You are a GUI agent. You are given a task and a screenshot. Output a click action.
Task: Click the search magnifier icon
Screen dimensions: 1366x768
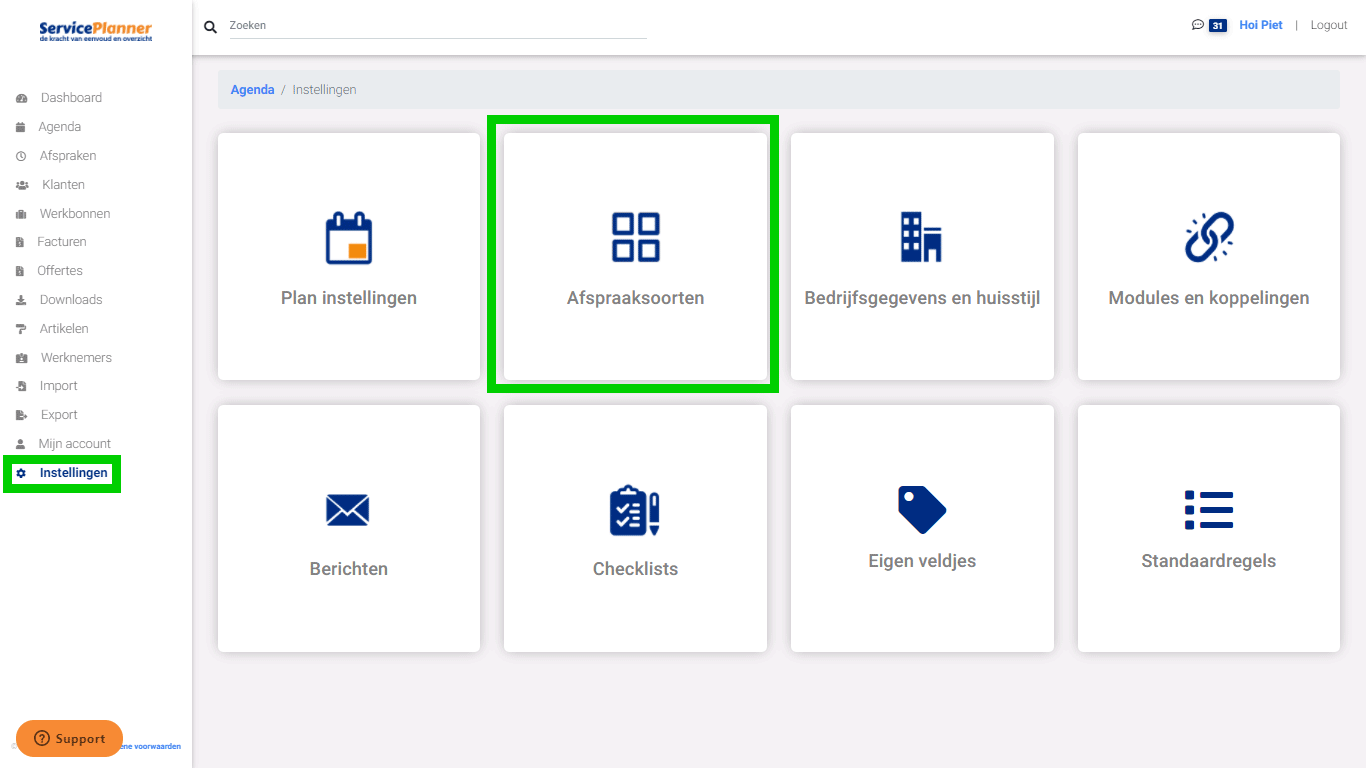coord(211,27)
